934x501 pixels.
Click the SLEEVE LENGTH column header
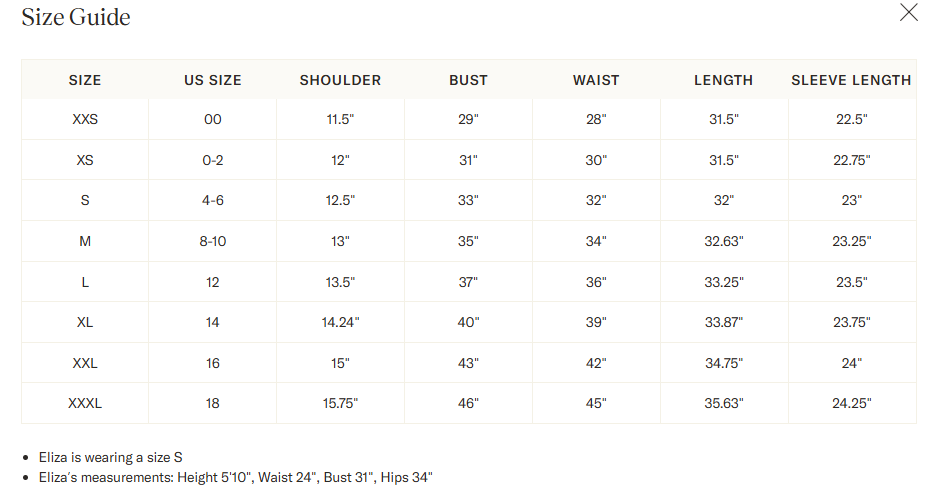pyautogui.click(x=851, y=80)
